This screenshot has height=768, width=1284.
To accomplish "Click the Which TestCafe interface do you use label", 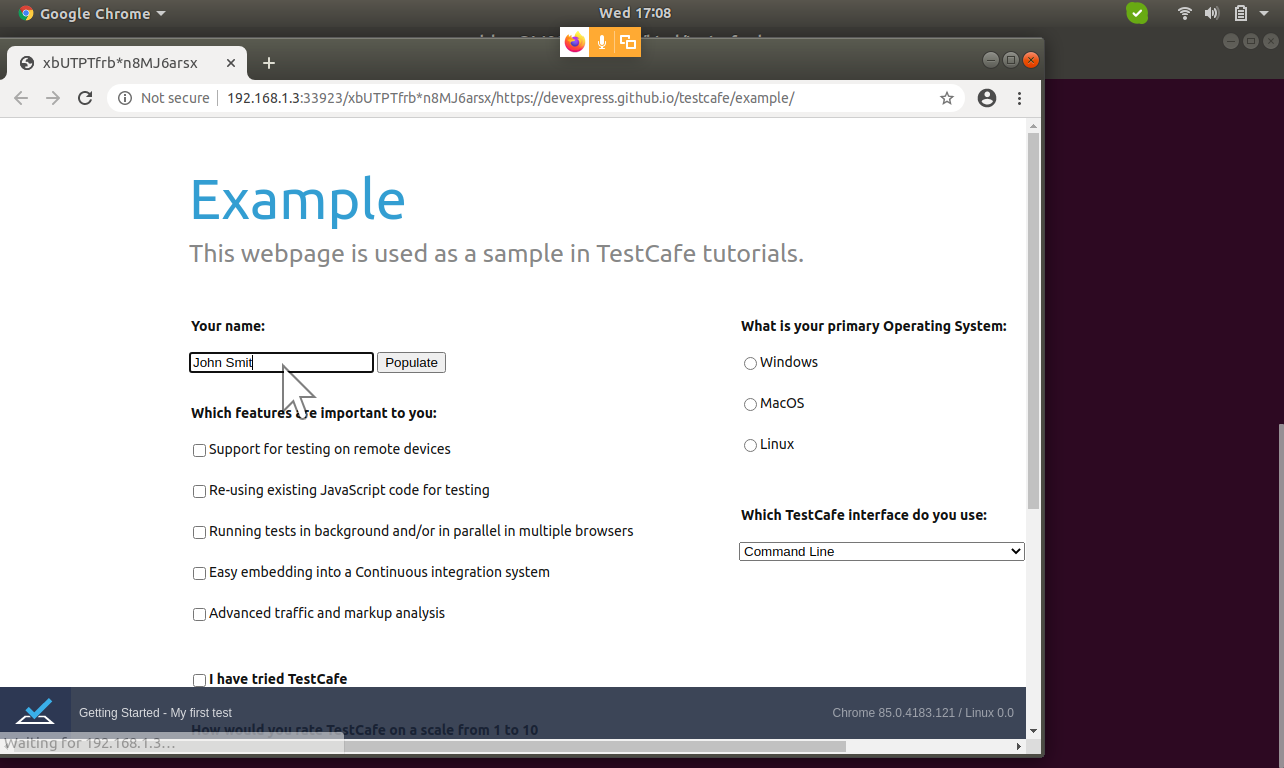I will point(864,515).
